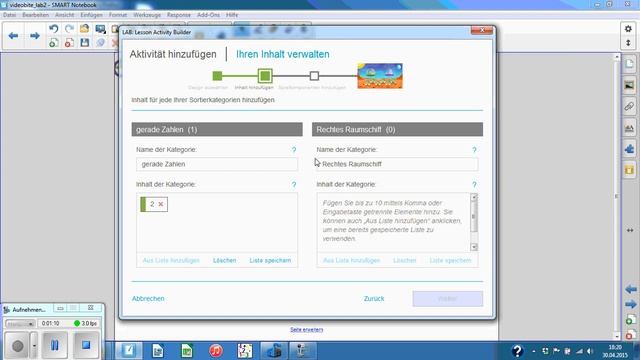Open the Add-Ons menu
The height and width of the screenshot is (360, 640).
point(208,15)
